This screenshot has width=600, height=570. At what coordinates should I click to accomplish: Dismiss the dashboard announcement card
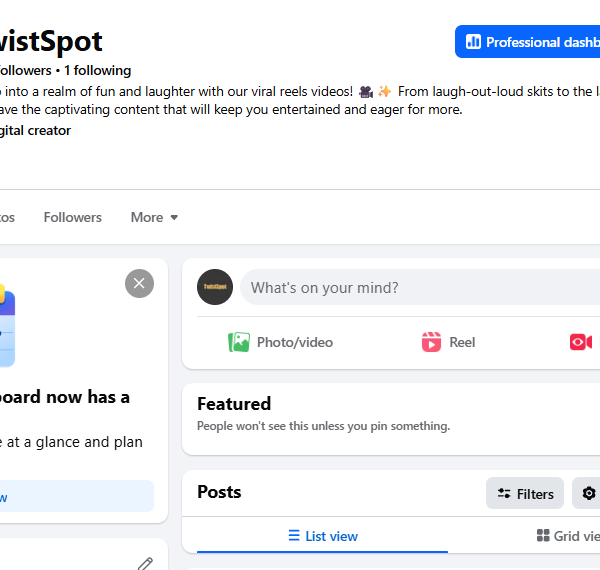click(x=139, y=283)
